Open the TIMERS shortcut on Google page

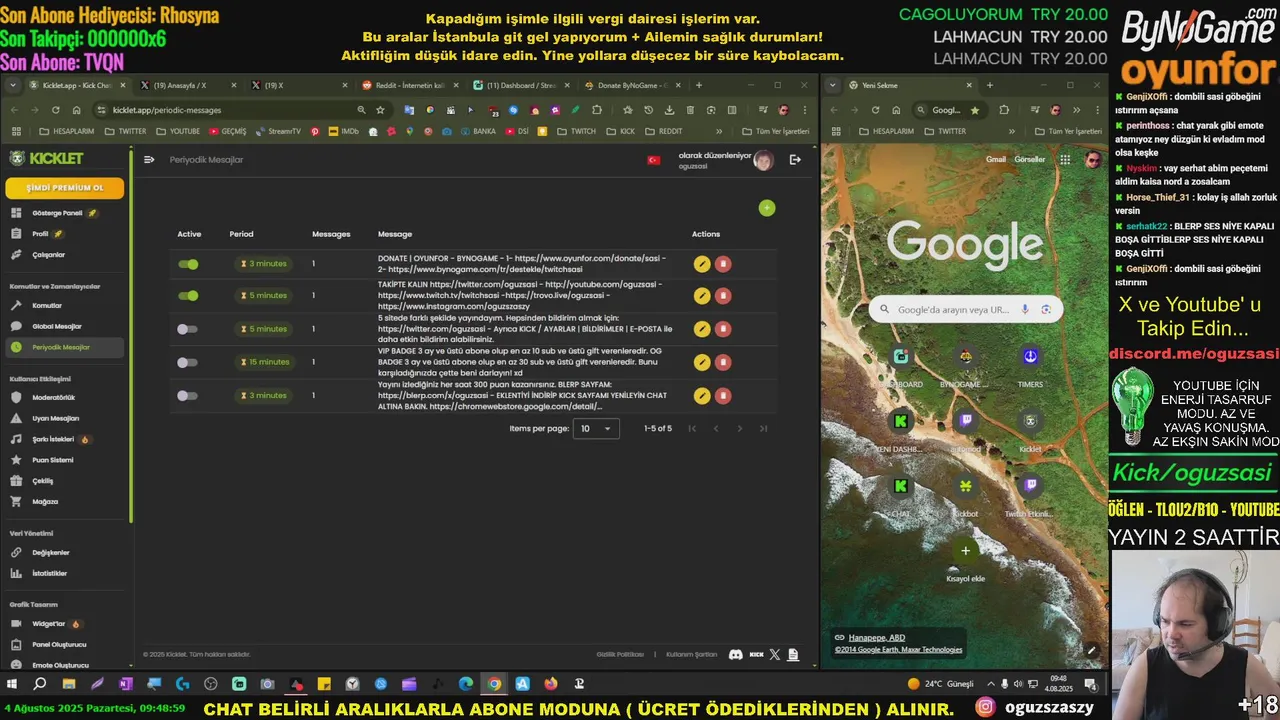pos(1030,367)
